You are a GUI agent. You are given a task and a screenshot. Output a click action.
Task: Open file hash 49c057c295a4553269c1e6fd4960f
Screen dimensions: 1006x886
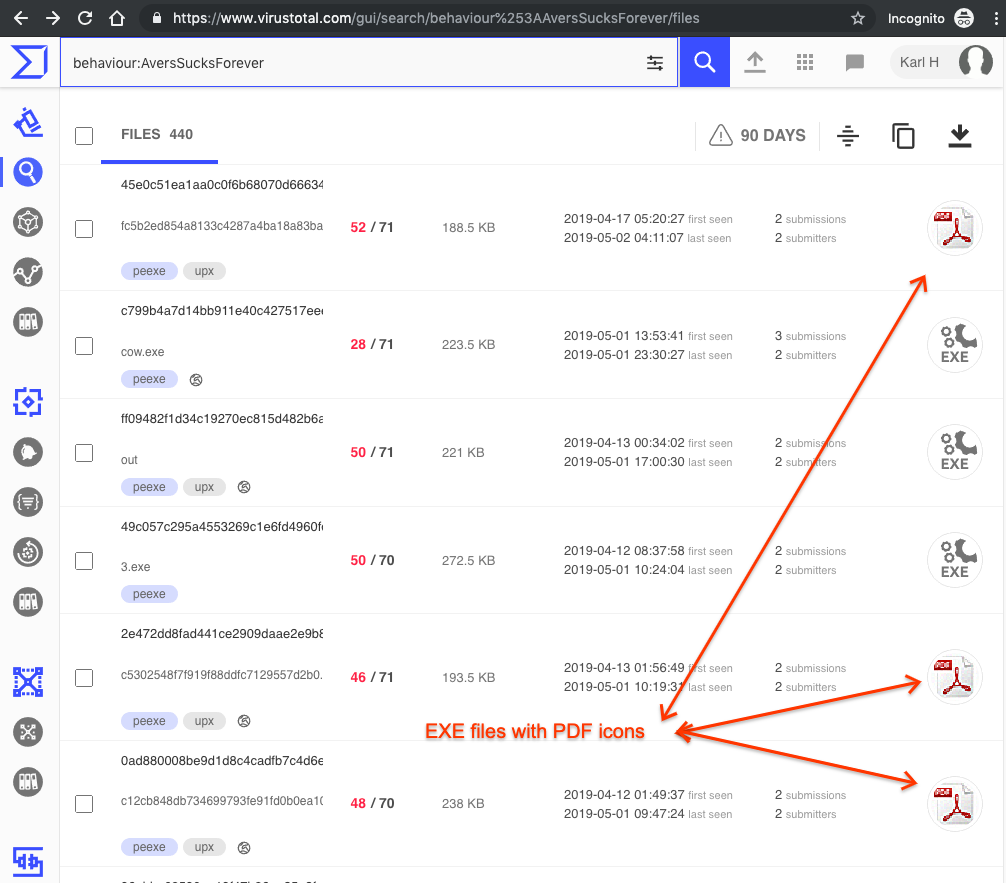click(x=222, y=527)
